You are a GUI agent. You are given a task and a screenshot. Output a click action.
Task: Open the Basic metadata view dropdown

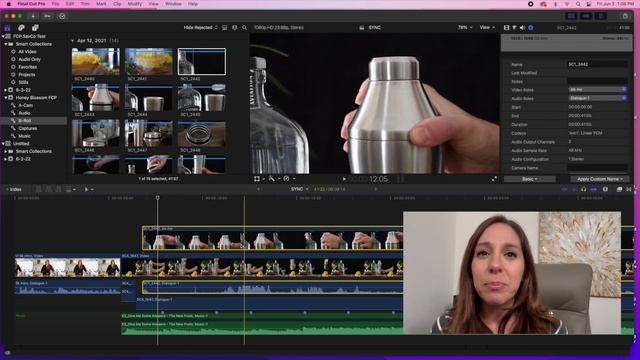click(x=530, y=179)
